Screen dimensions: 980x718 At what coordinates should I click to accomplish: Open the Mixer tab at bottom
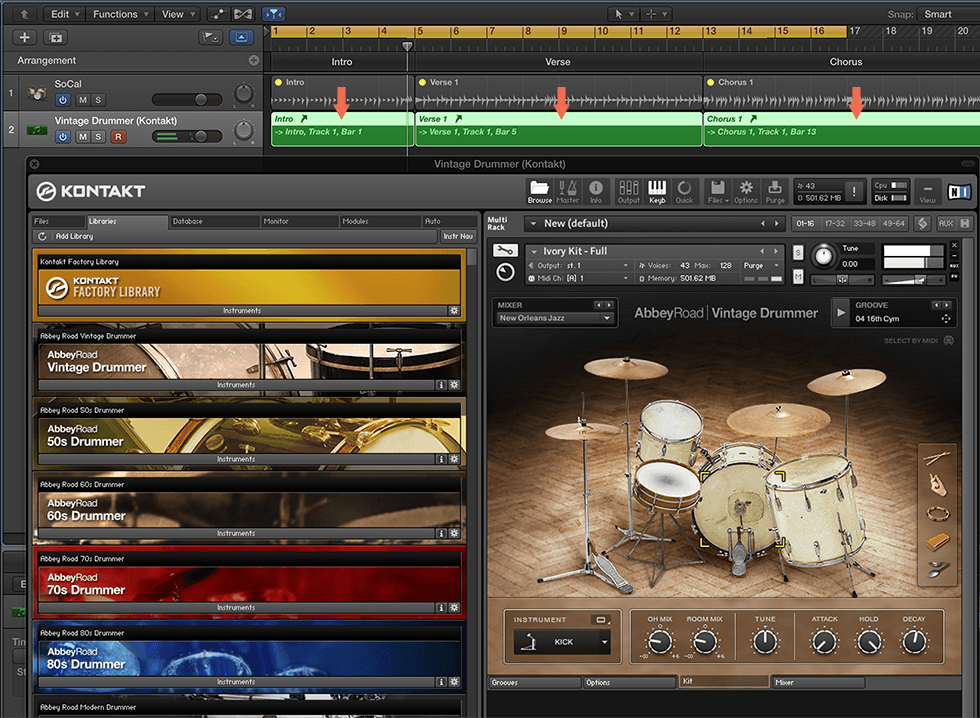818,682
